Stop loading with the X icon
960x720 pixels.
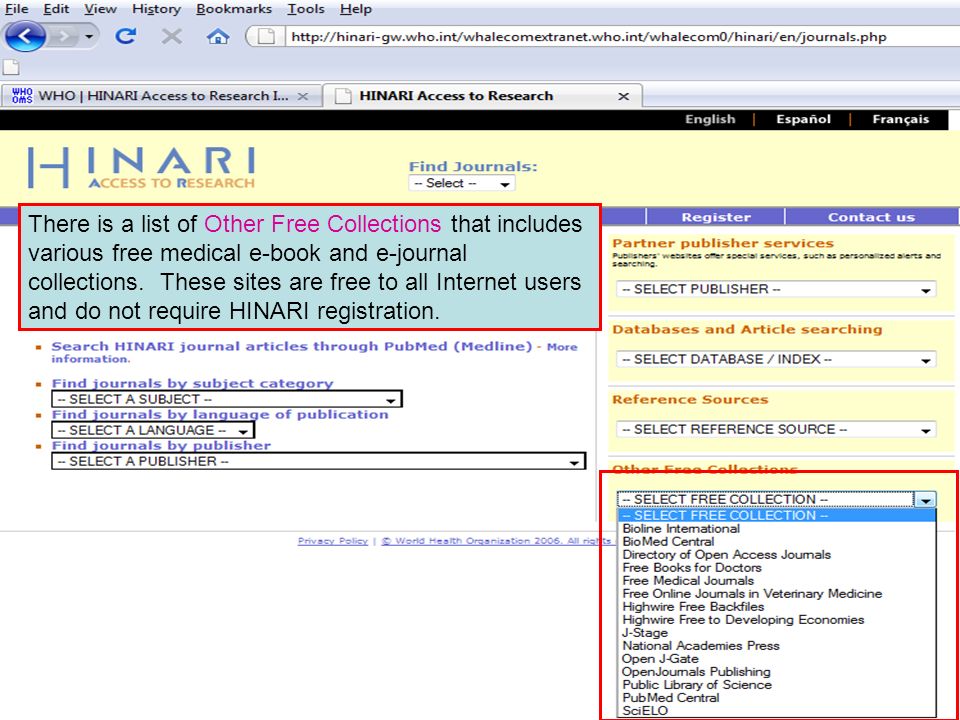pyautogui.click(x=172, y=37)
